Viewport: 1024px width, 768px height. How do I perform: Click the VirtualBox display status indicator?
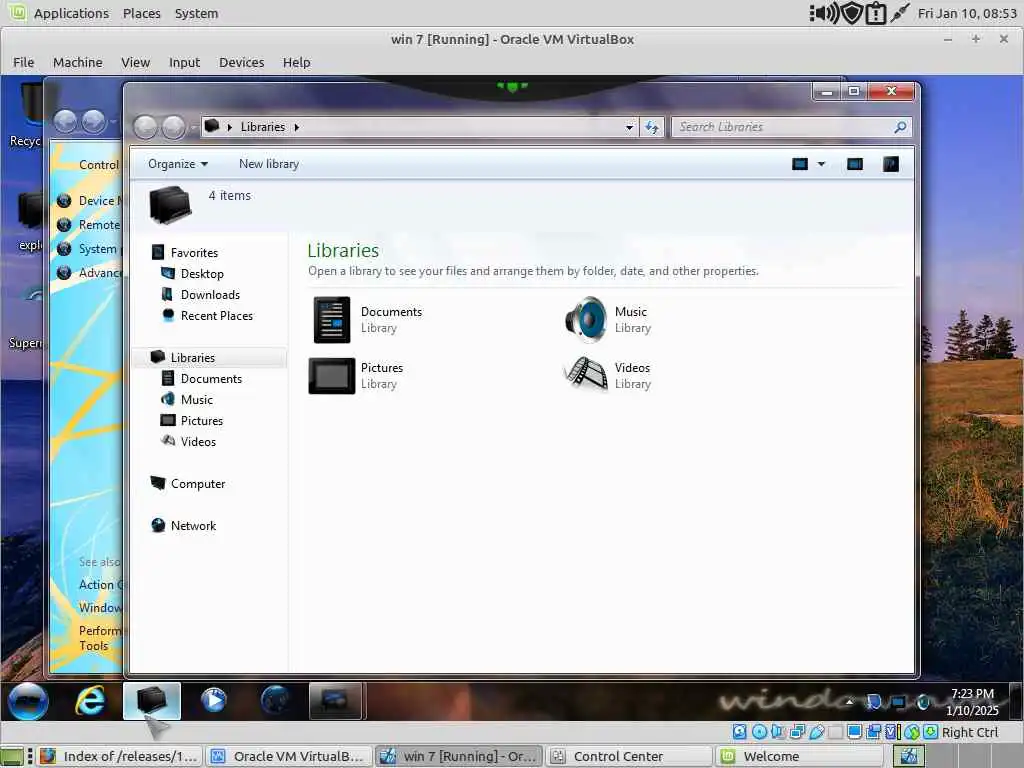pos(854,732)
